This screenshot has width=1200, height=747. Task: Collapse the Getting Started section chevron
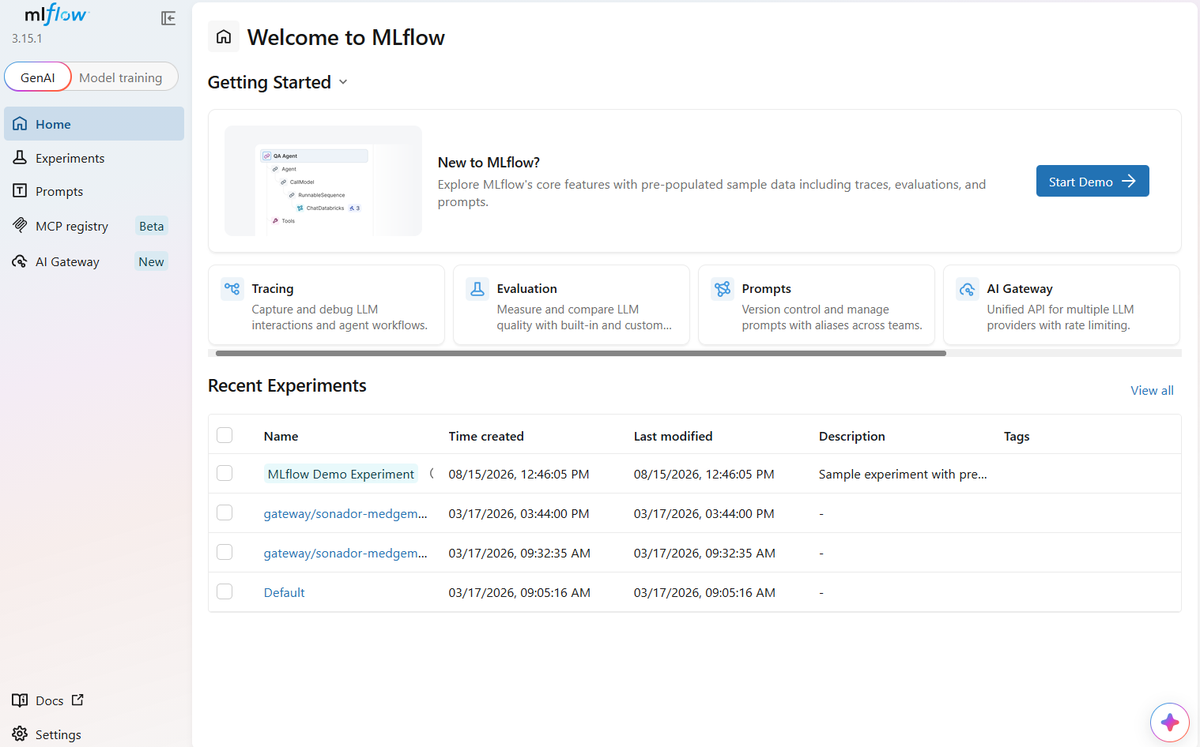pos(343,82)
